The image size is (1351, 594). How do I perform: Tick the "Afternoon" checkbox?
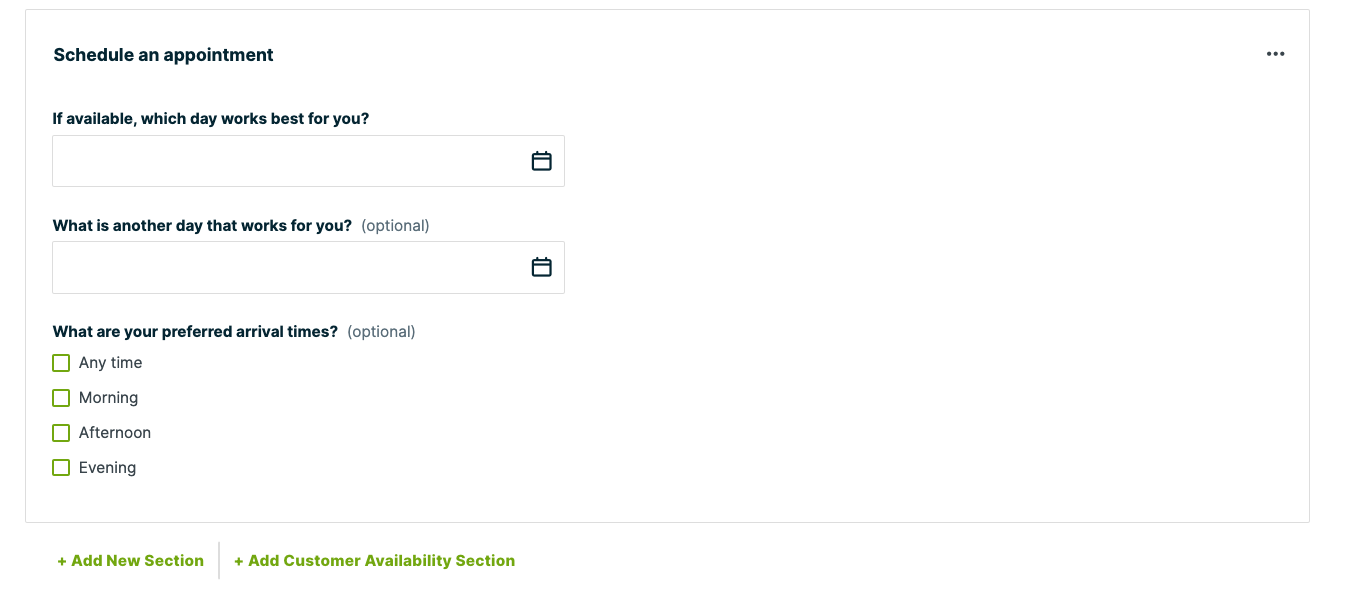tap(60, 432)
